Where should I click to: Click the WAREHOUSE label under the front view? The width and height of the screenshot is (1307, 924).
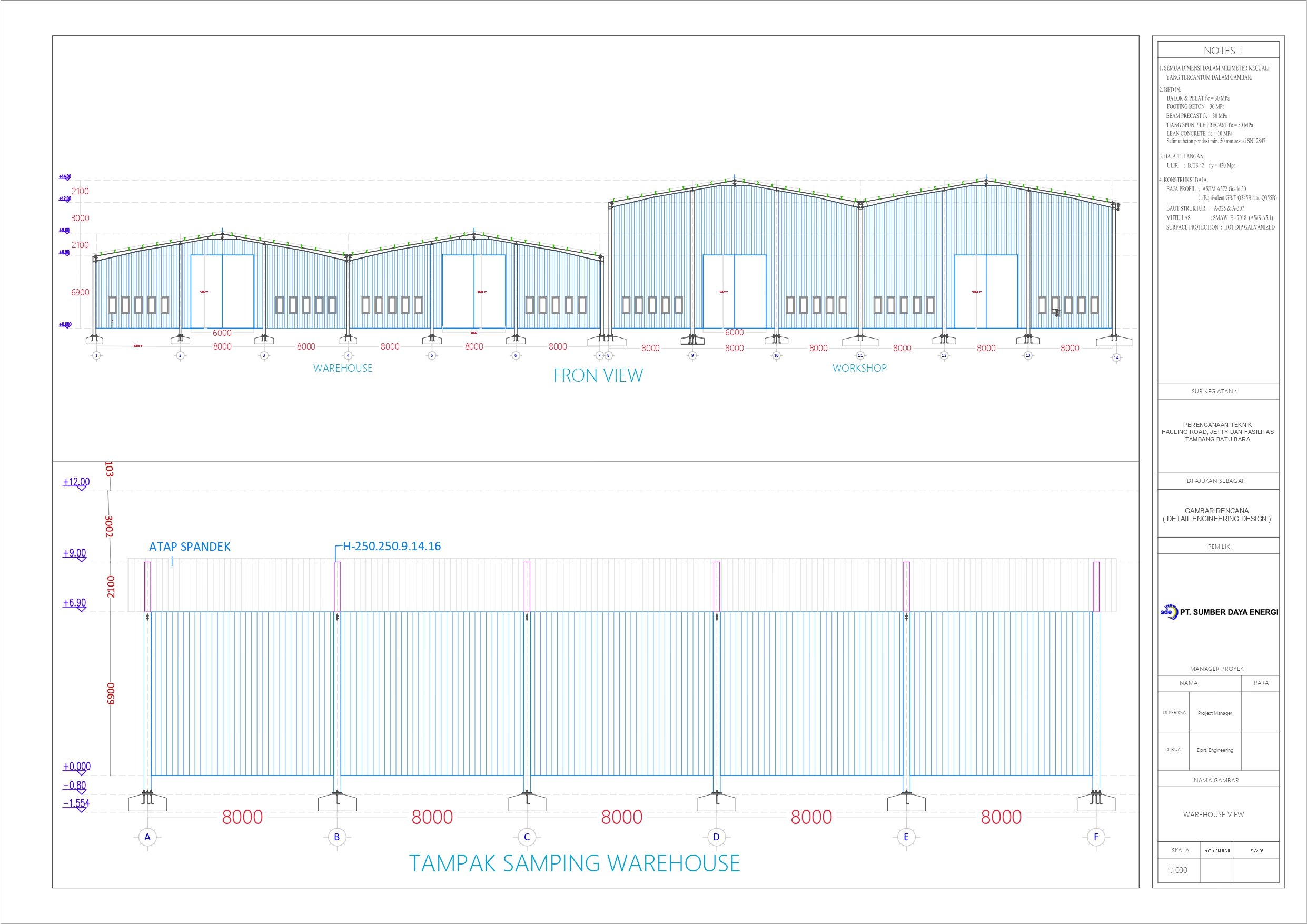(x=343, y=369)
